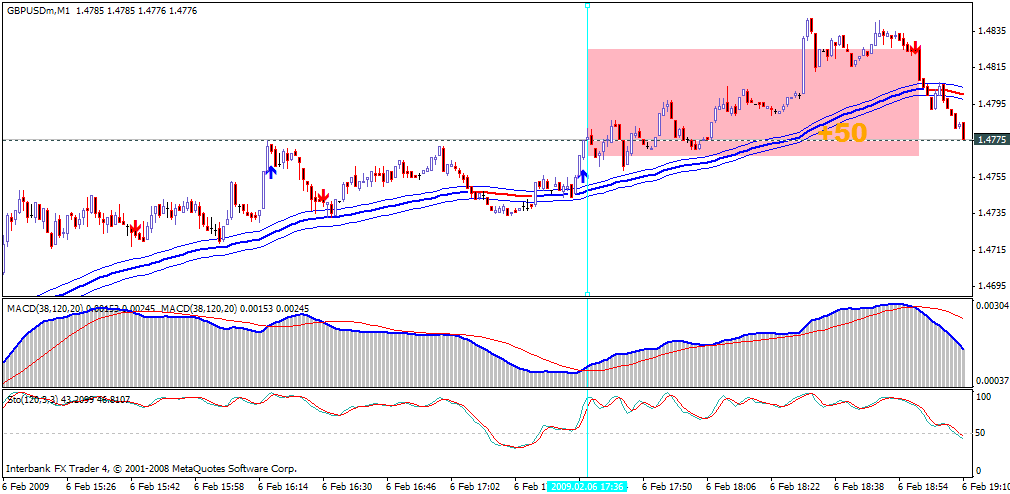Click the 6 Feb 18:54 time label

tap(924, 487)
